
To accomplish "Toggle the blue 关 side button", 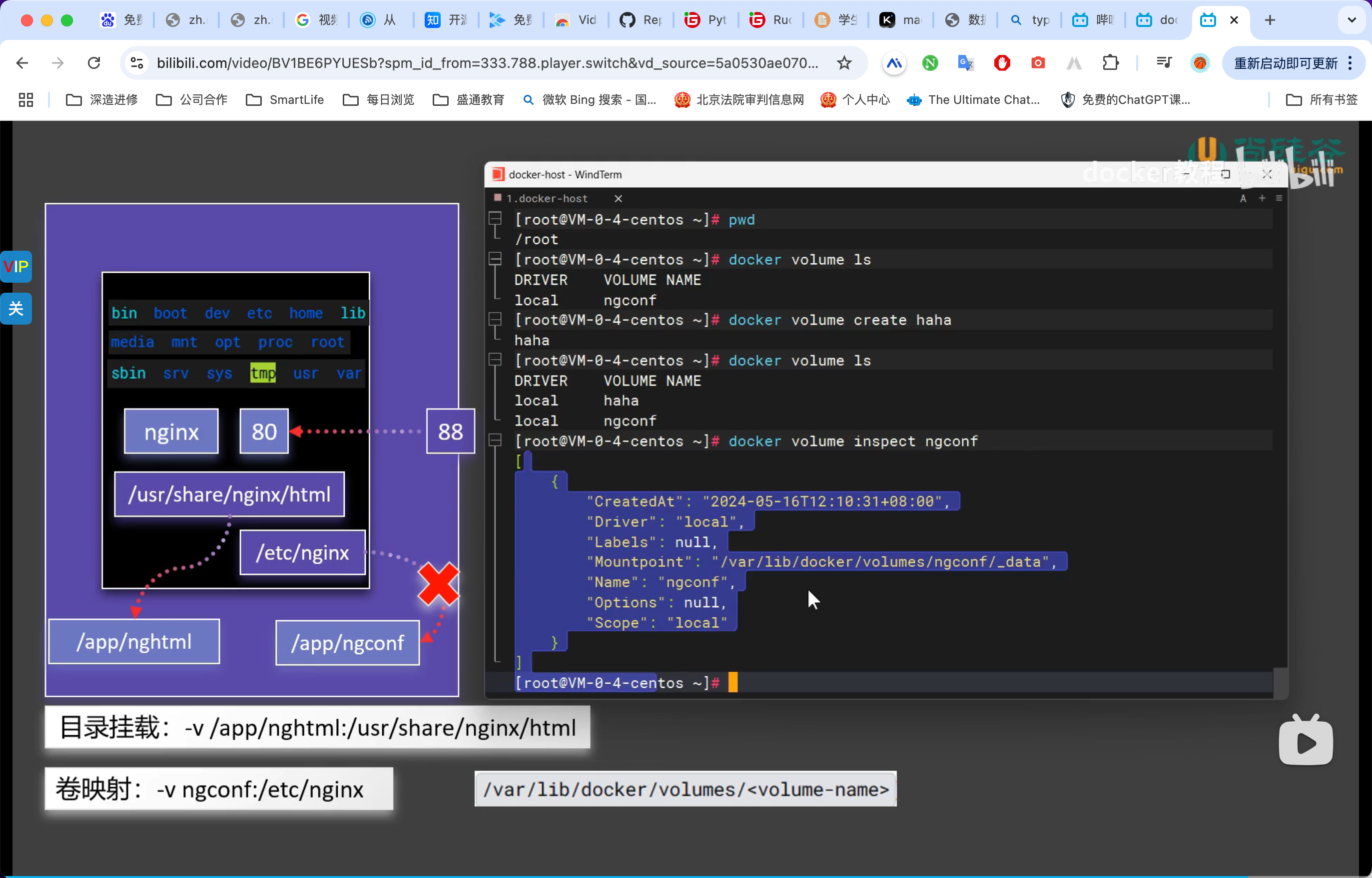I will click(x=16, y=309).
